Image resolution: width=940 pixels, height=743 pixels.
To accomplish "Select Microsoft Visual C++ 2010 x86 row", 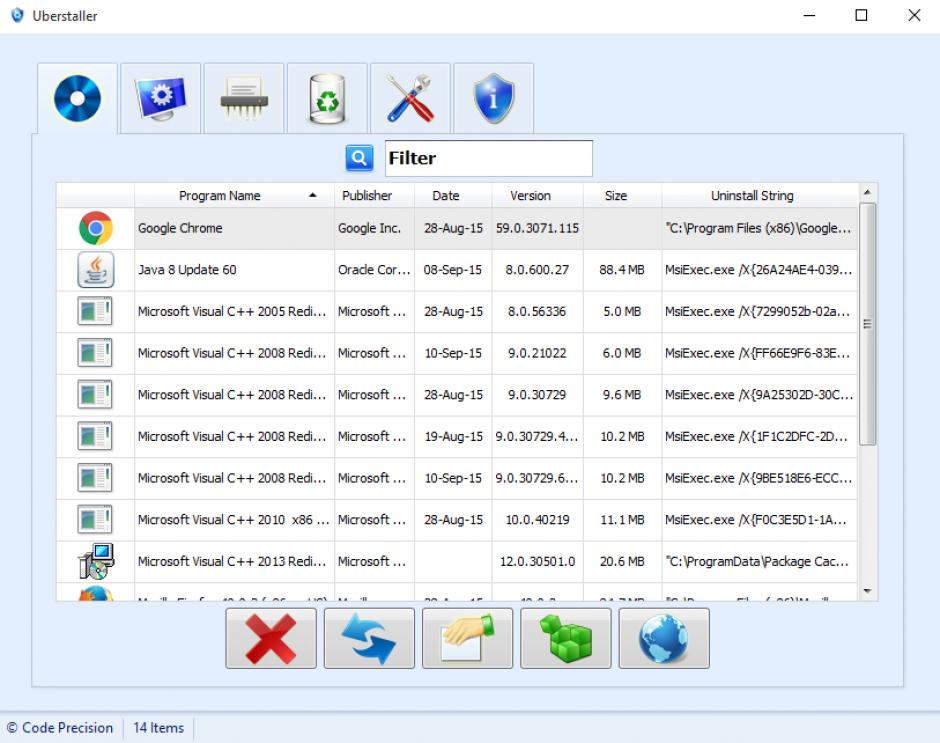I will pyautogui.click(x=457, y=520).
